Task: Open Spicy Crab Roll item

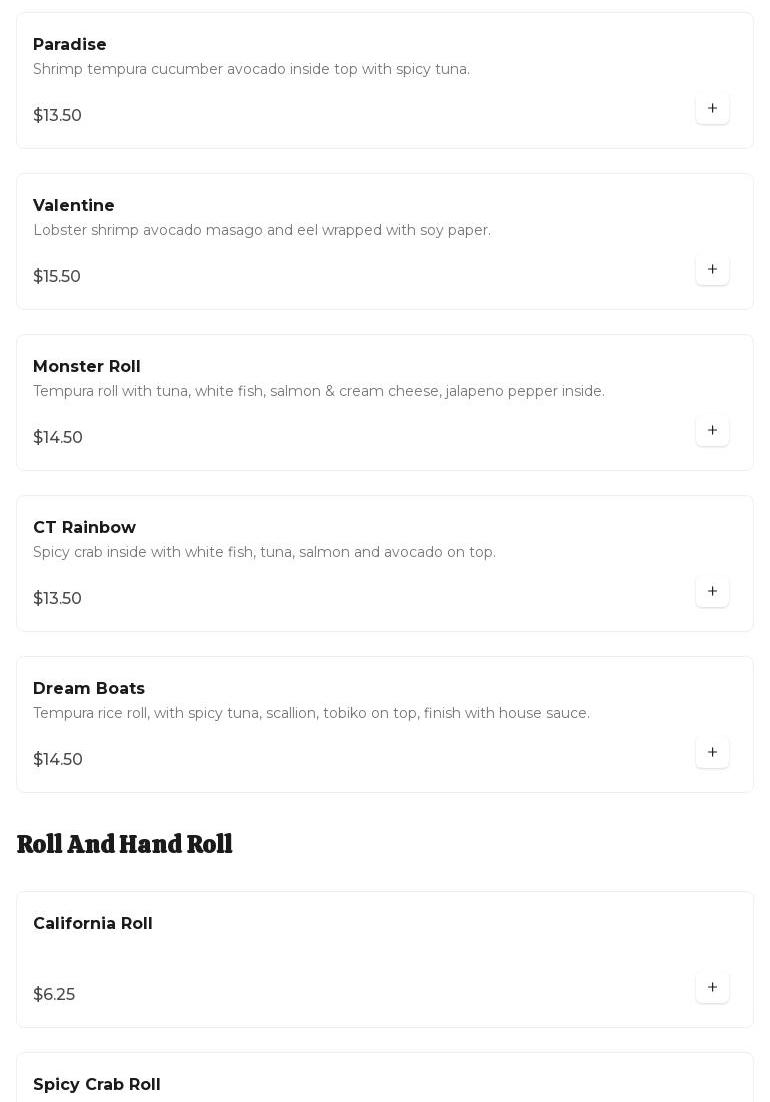Action: [x=97, y=1085]
